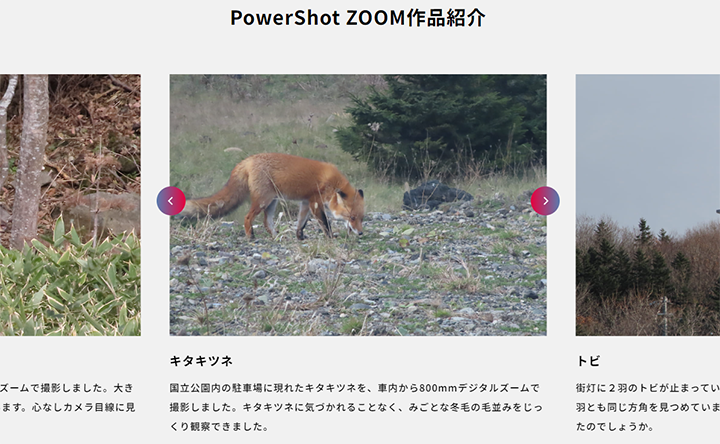Click the tree trunk in the left photo

pos(31,158)
